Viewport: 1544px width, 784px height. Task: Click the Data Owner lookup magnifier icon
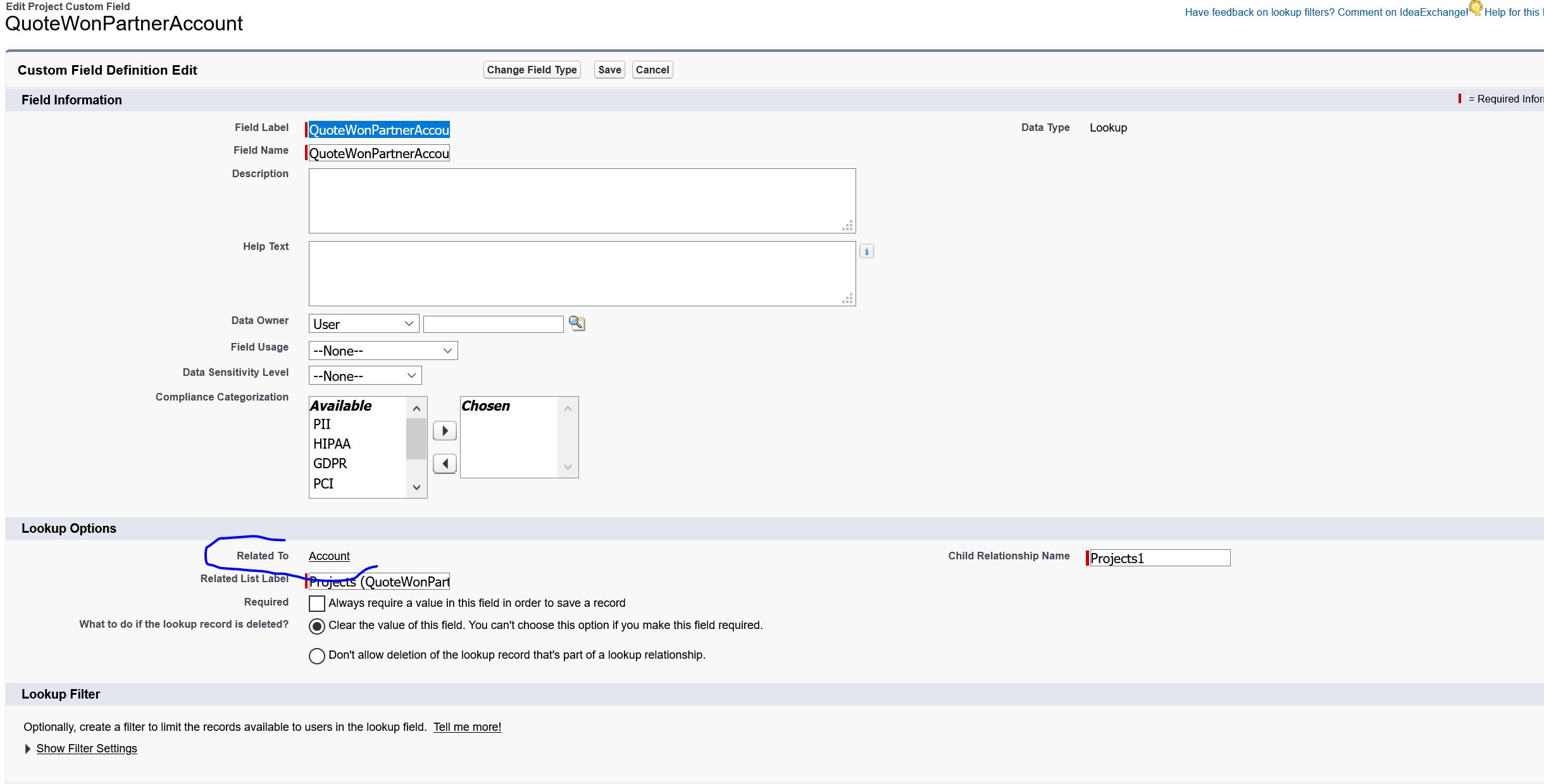(576, 323)
